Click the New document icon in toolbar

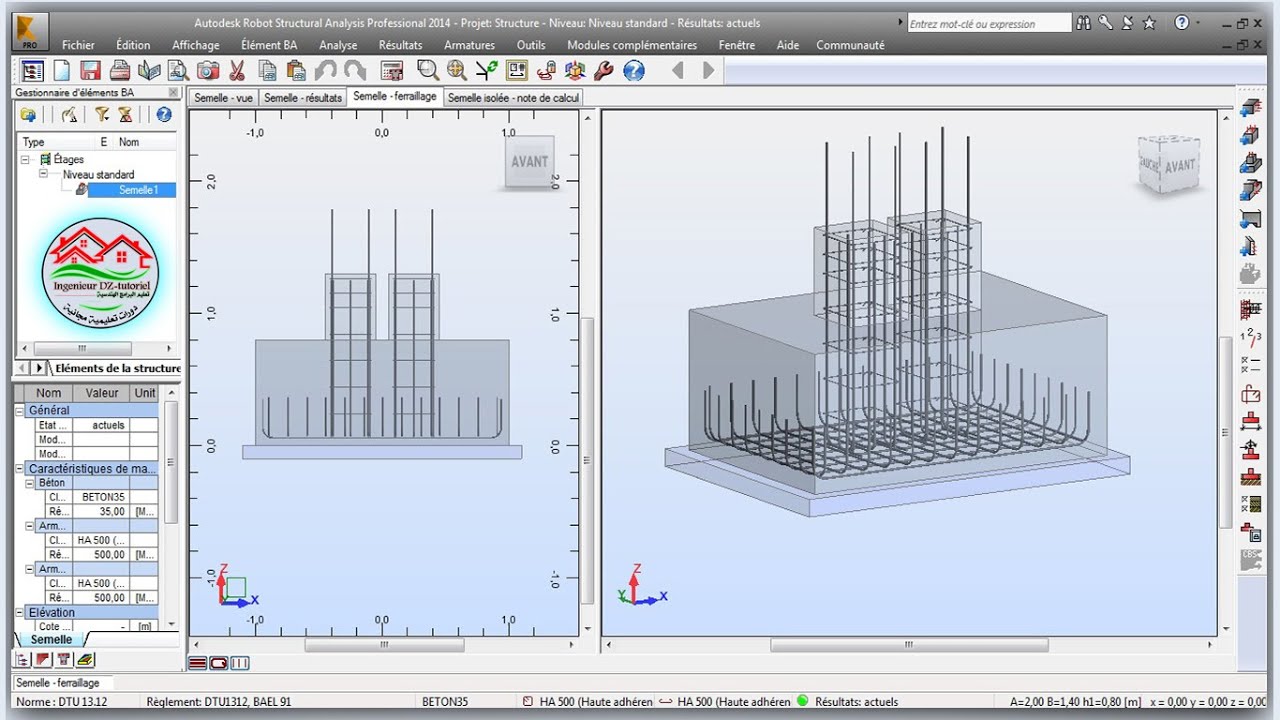click(62, 70)
